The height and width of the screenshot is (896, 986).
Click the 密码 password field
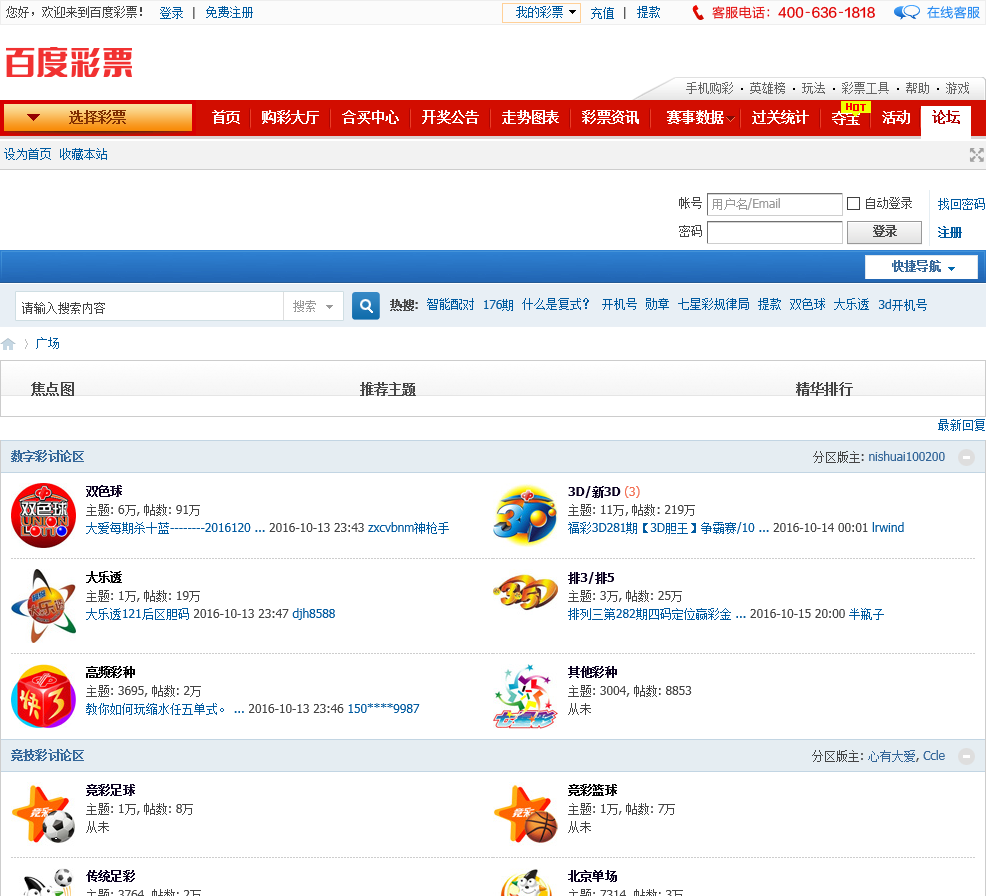point(774,232)
